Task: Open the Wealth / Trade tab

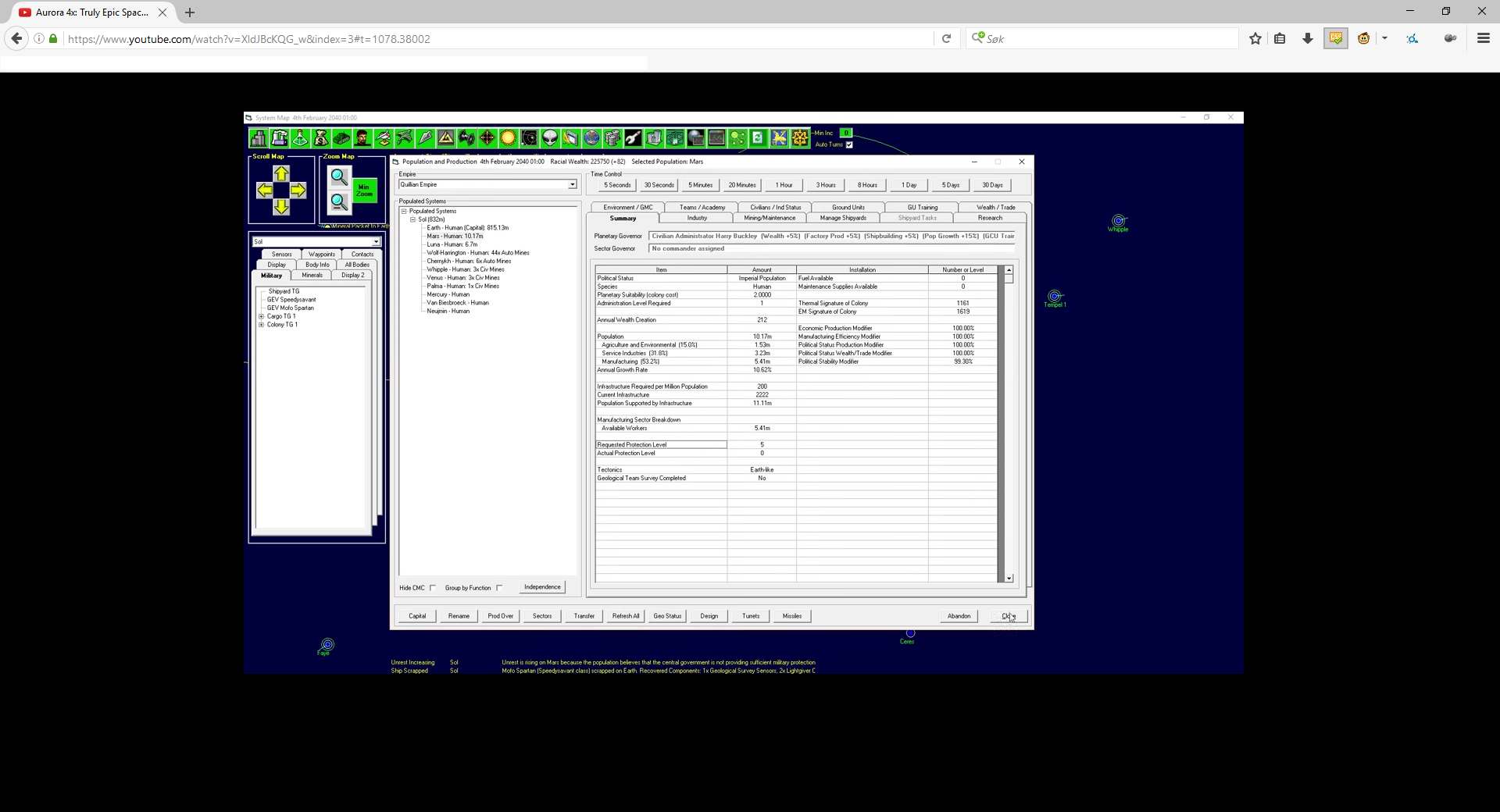Action: 995,207
